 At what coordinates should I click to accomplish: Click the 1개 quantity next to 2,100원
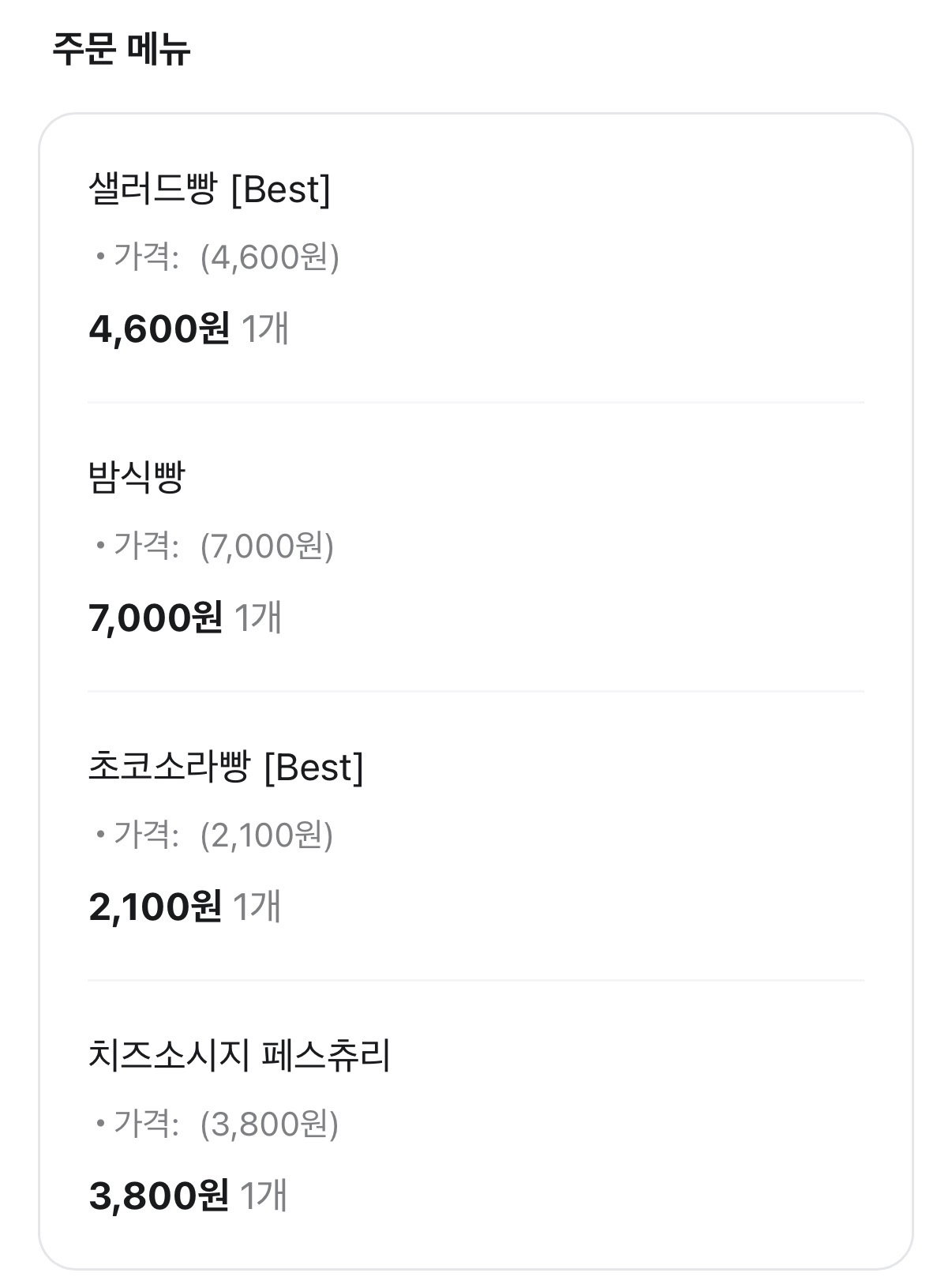pyautogui.click(x=257, y=907)
